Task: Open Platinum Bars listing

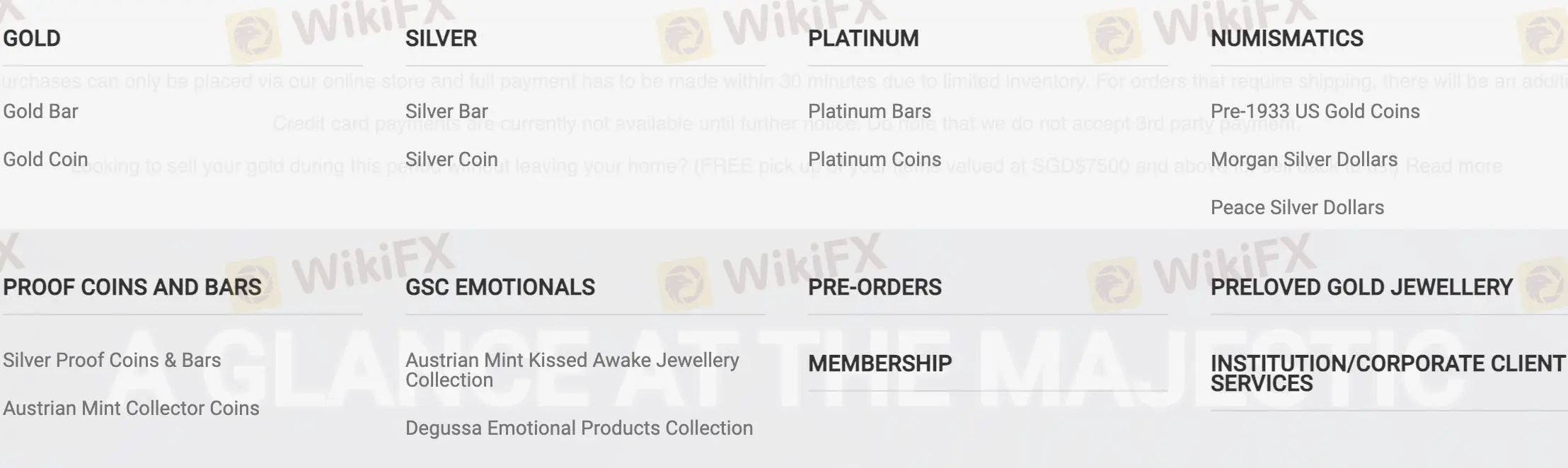Action: (869, 111)
